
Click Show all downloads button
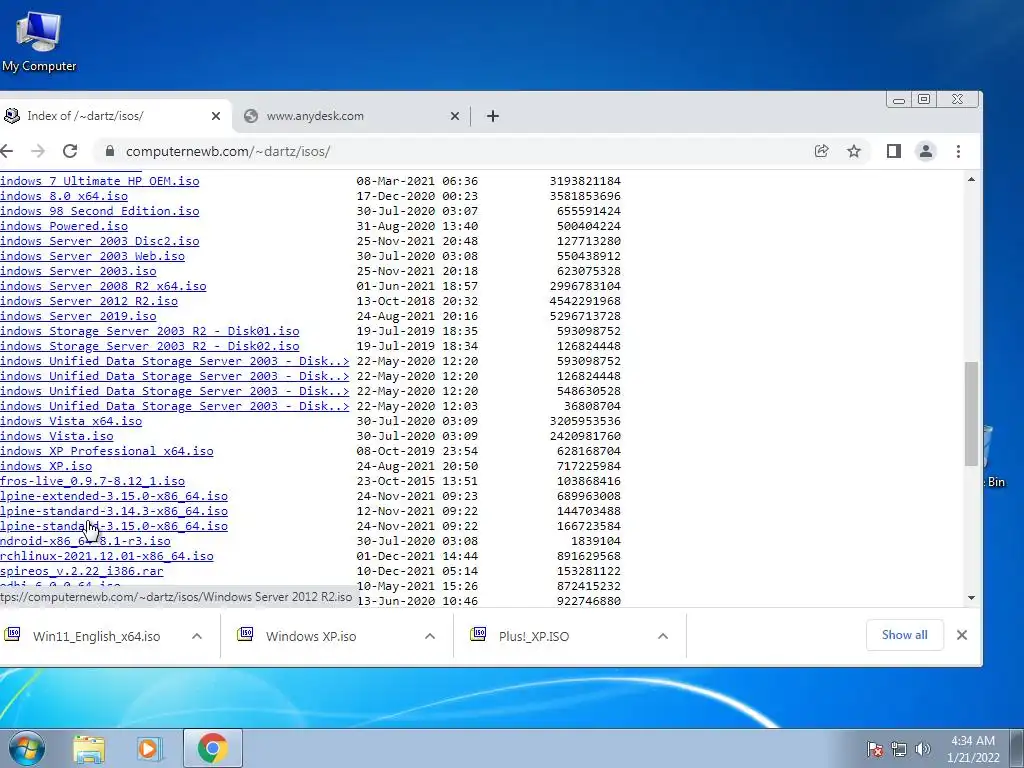pyautogui.click(x=904, y=635)
